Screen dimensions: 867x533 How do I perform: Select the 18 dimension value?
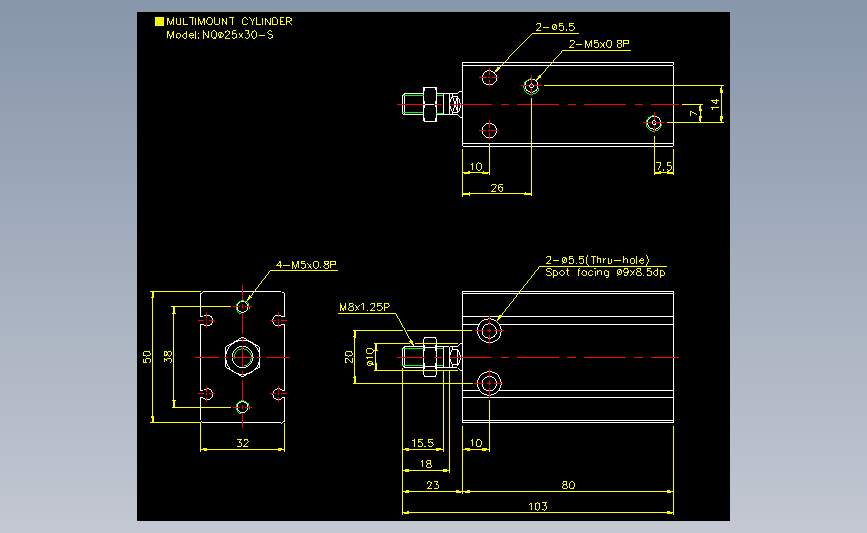click(425, 464)
